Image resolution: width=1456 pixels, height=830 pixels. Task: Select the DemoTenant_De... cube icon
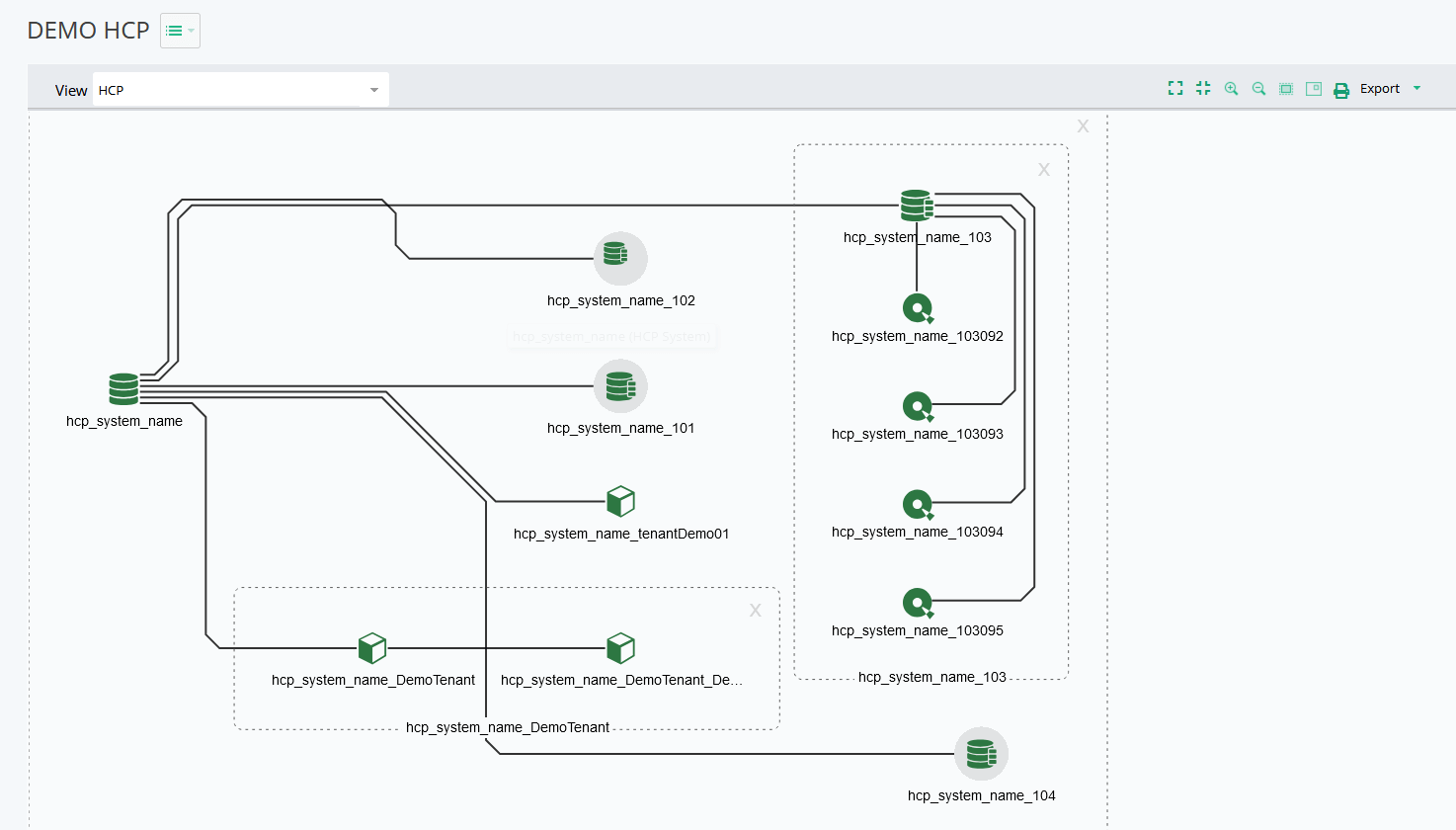tap(620, 648)
